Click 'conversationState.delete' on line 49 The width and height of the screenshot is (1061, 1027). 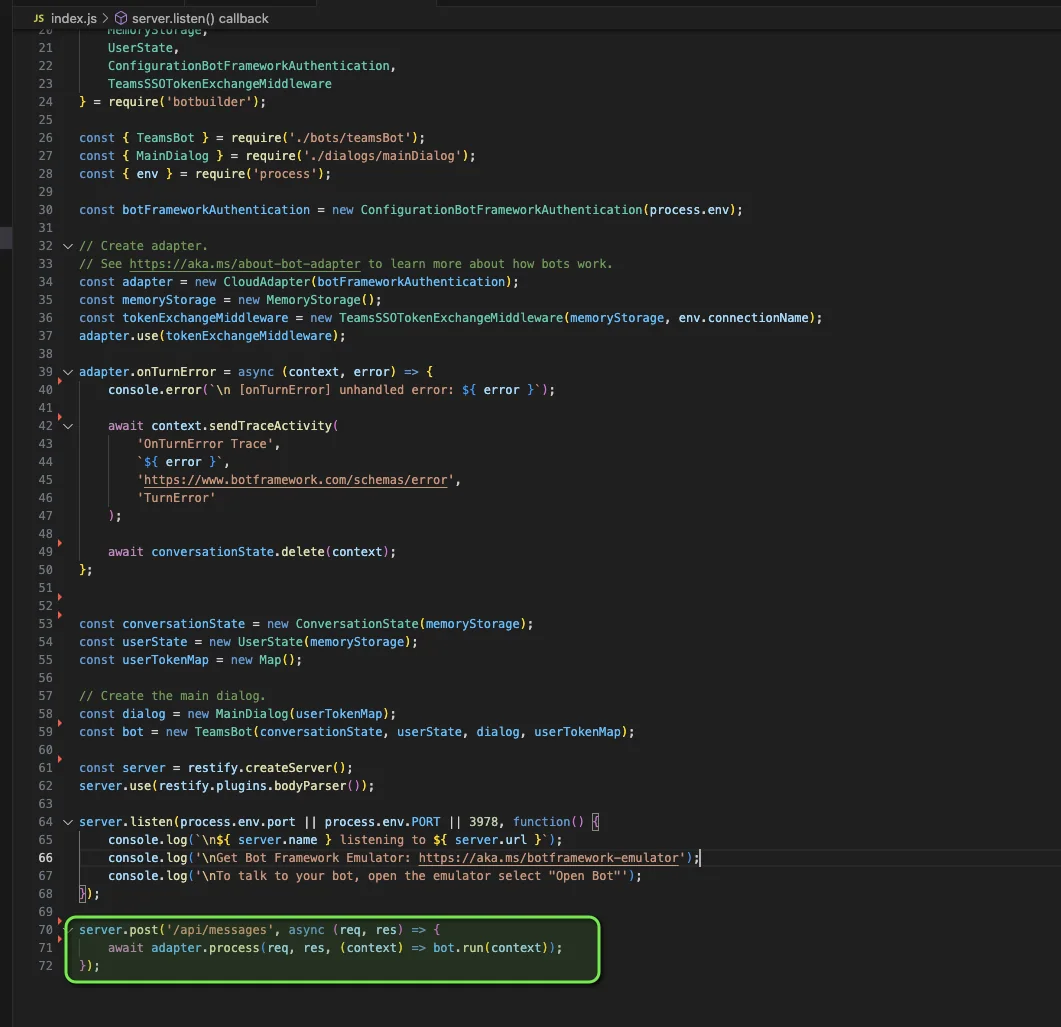238,552
